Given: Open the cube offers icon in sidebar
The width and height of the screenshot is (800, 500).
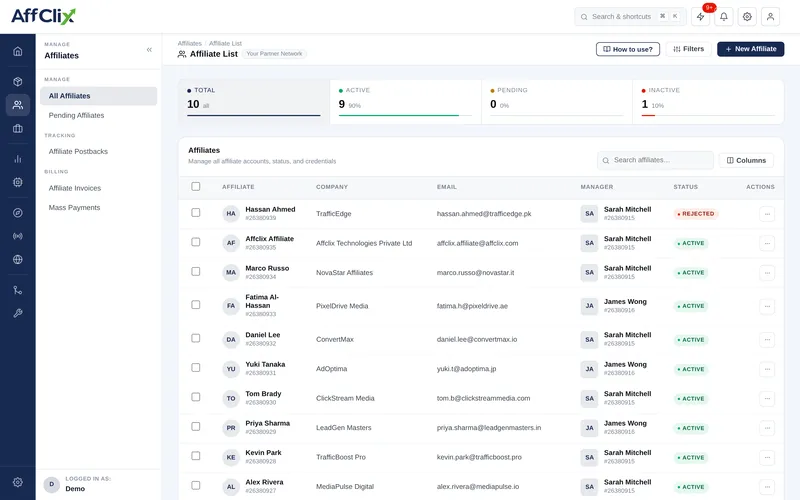Looking at the screenshot, I should coord(17,82).
